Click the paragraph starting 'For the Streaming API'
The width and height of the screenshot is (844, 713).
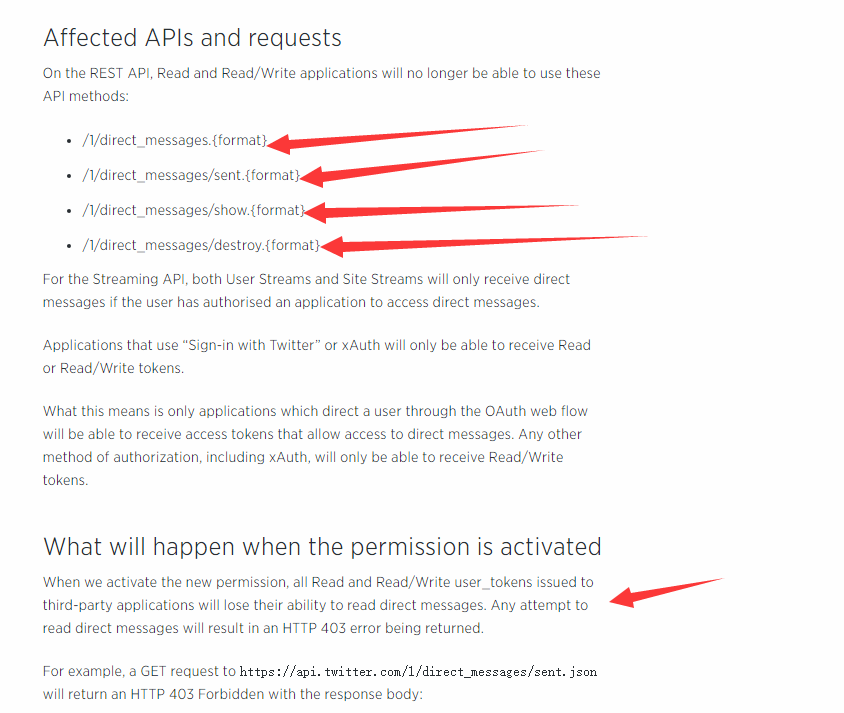click(x=306, y=291)
